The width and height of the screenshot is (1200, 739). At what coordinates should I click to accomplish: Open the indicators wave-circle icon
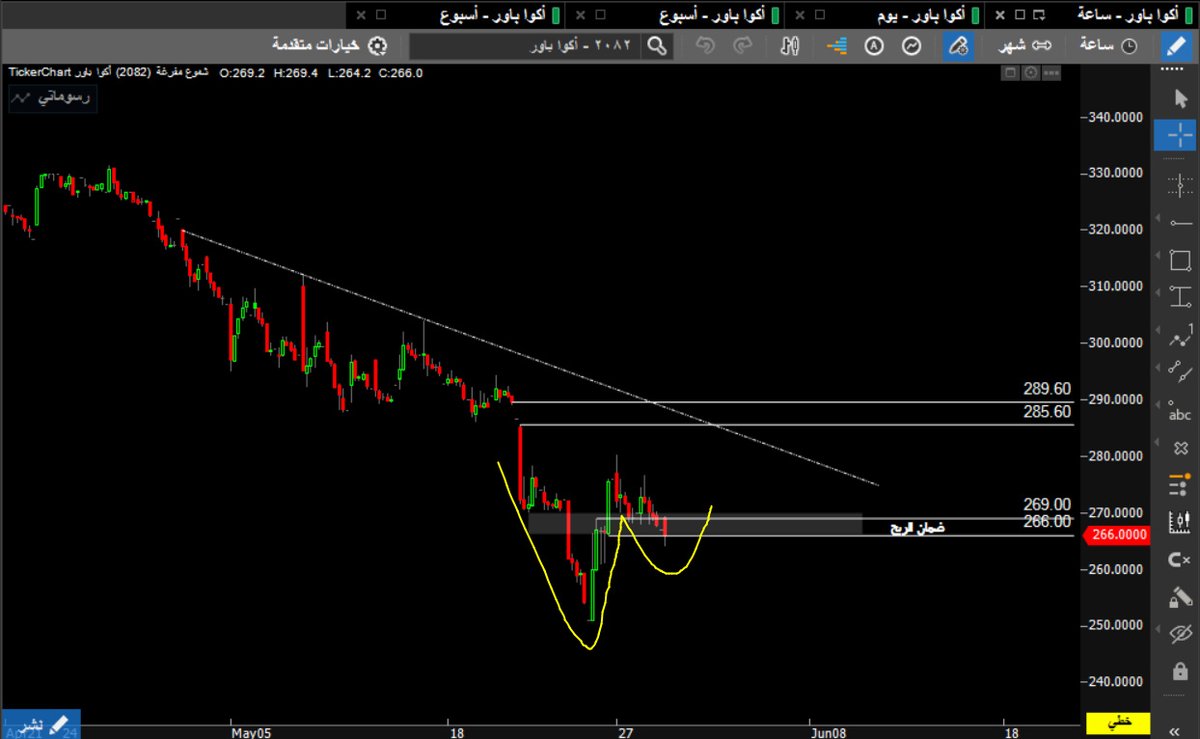pos(911,46)
